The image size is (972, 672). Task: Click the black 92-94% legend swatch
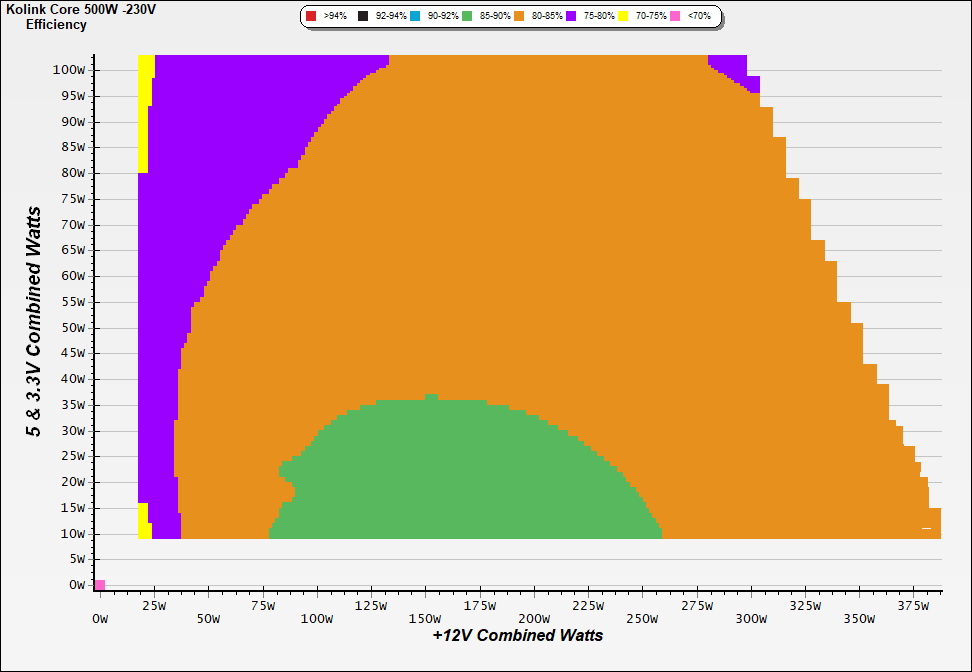(x=362, y=17)
